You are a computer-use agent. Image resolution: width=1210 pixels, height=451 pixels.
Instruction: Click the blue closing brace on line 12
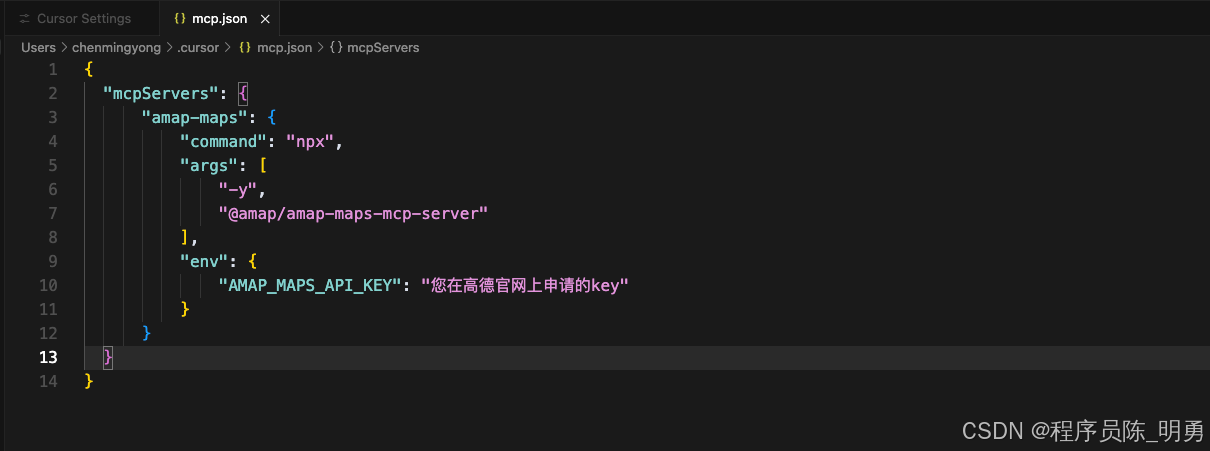147,333
